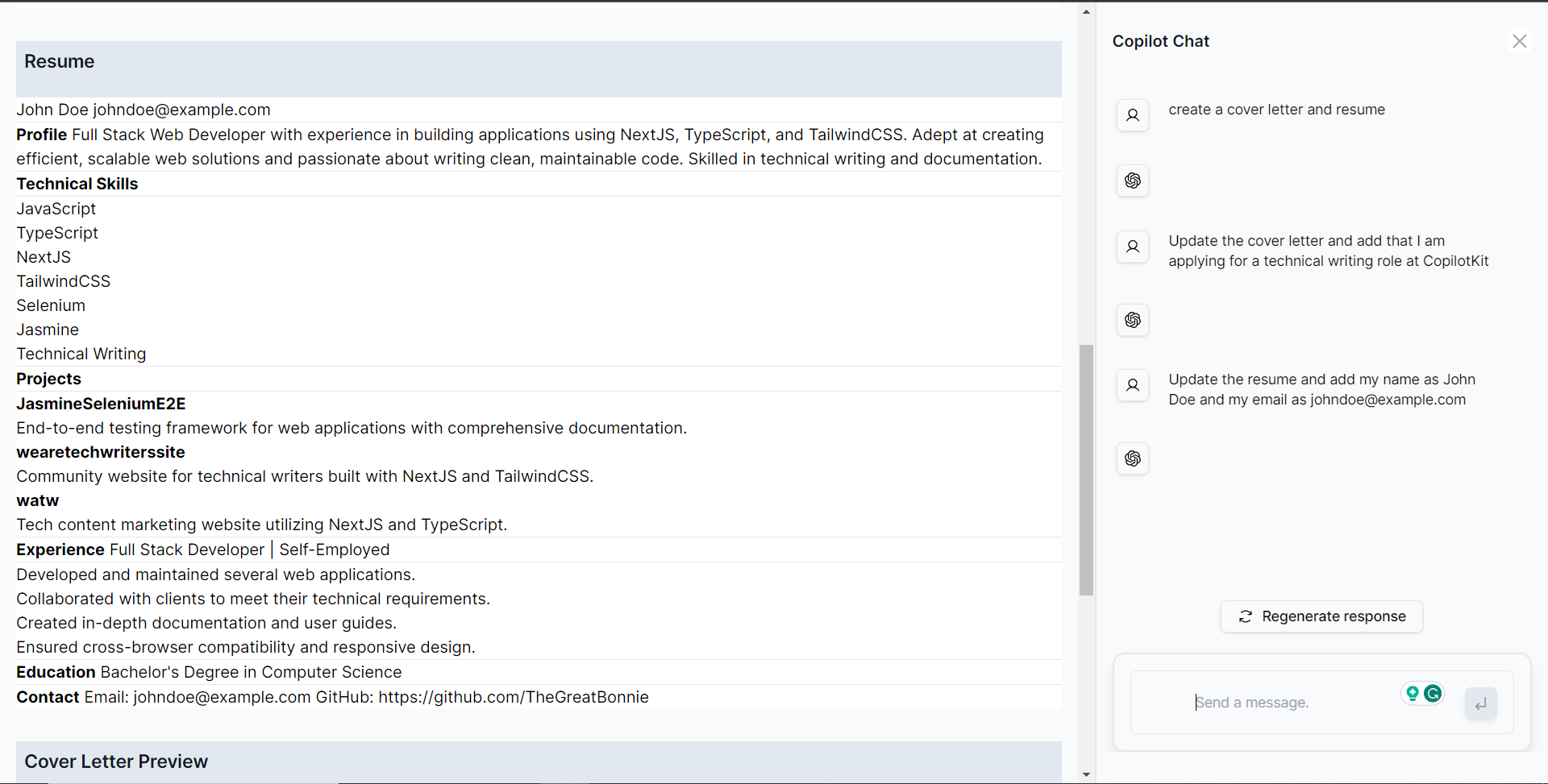This screenshot has height=784, width=1548.
Task: Click the assistant logo icon under the CopilotKit message
Action: (1133, 320)
